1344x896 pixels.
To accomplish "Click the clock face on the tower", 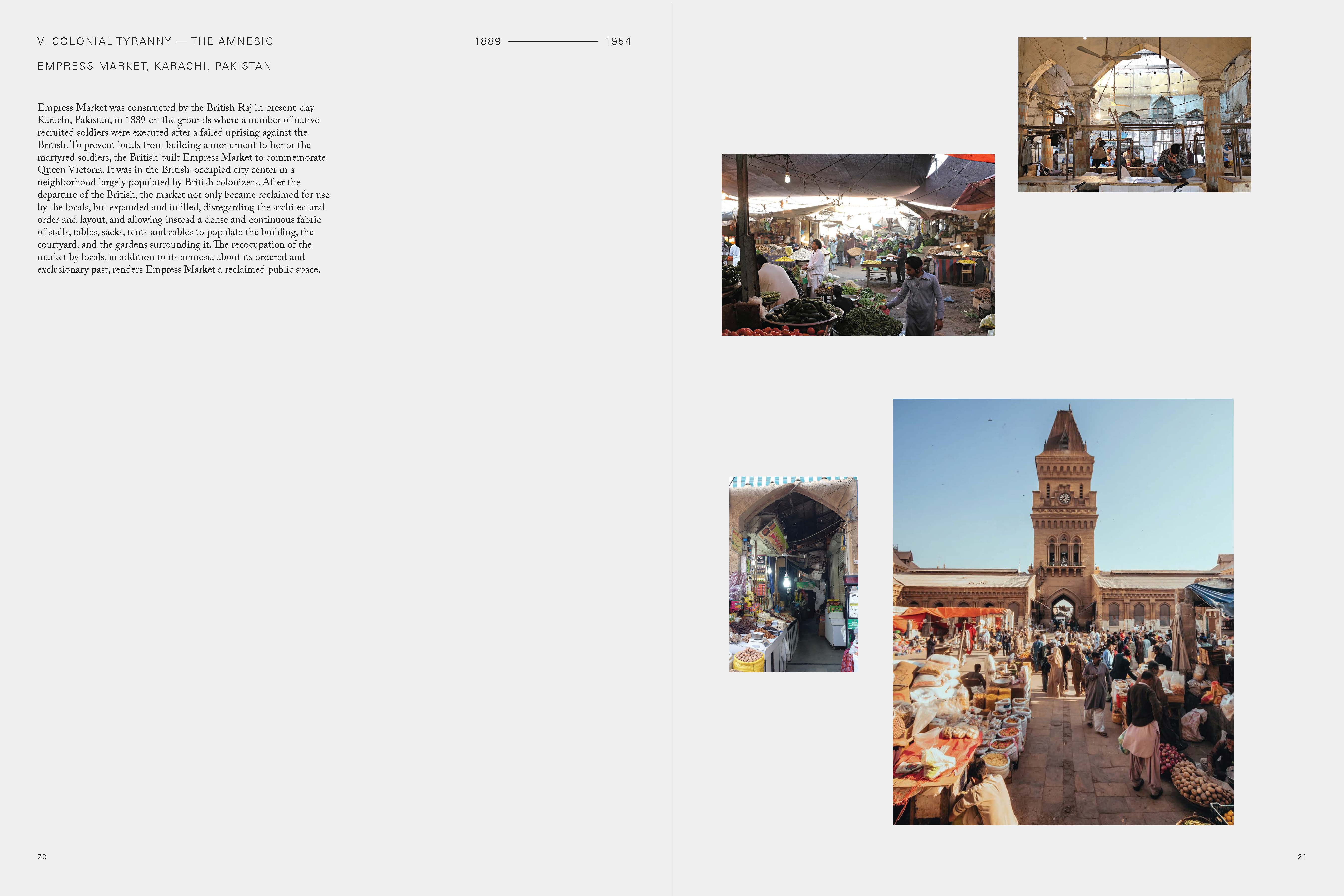I will 1064,498.
